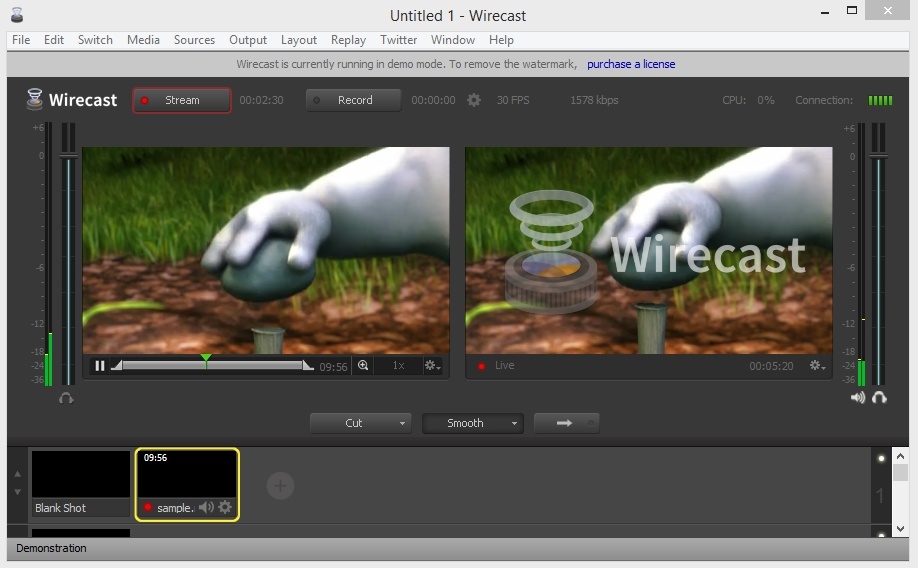Add new shot with plus icon
This screenshot has width=918, height=568.
(x=280, y=485)
